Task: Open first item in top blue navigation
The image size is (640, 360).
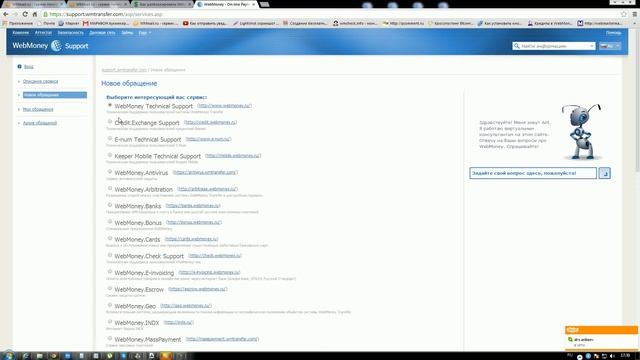Action: point(20,33)
